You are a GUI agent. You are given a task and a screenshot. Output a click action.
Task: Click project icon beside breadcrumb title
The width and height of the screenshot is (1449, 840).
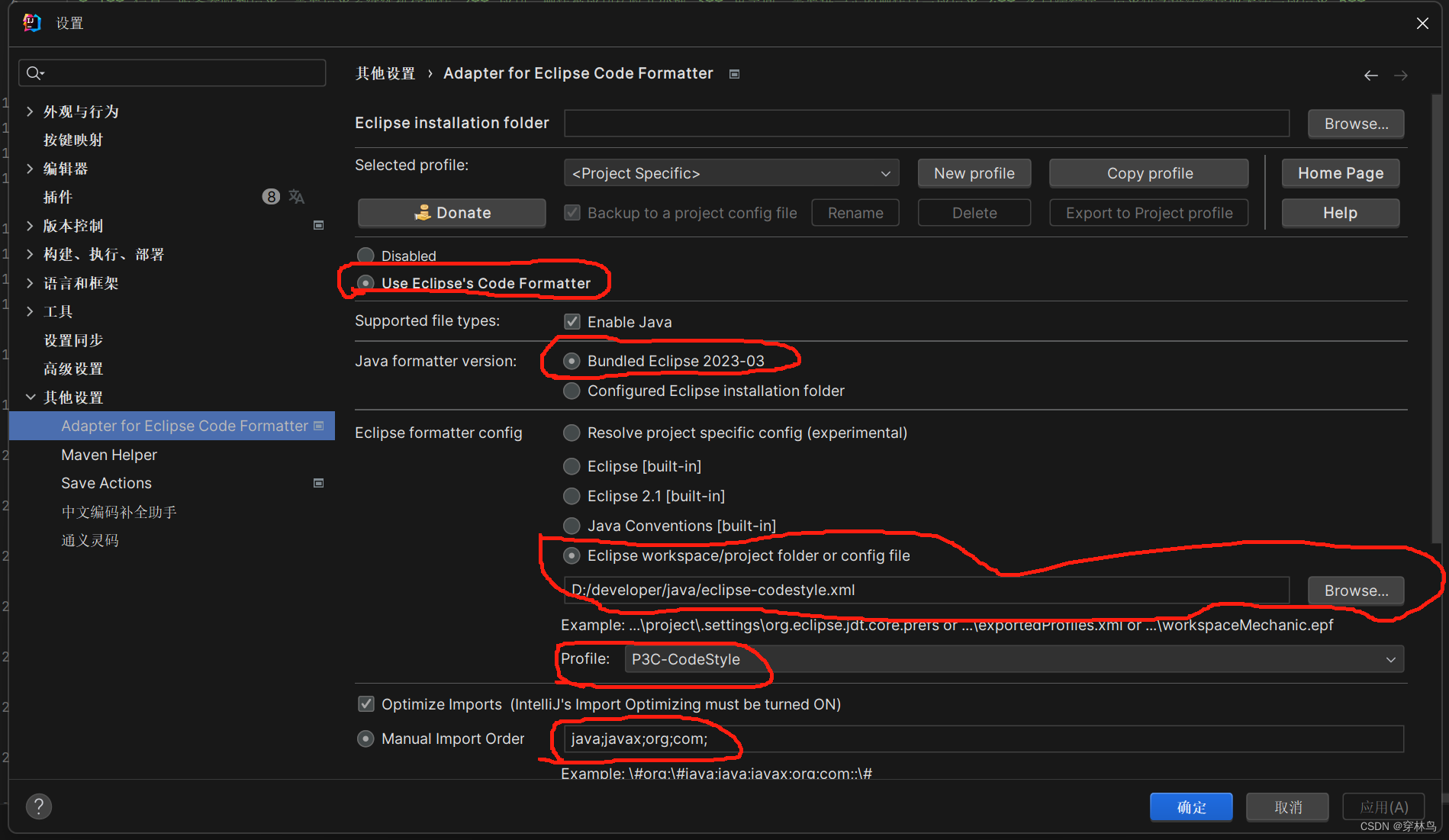click(x=734, y=74)
